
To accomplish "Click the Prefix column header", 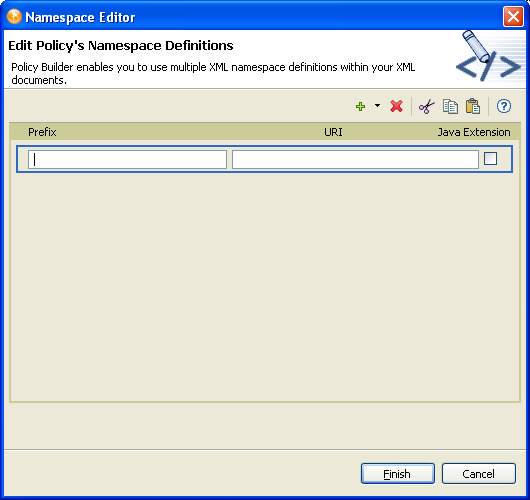I will (x=42, y=132).
